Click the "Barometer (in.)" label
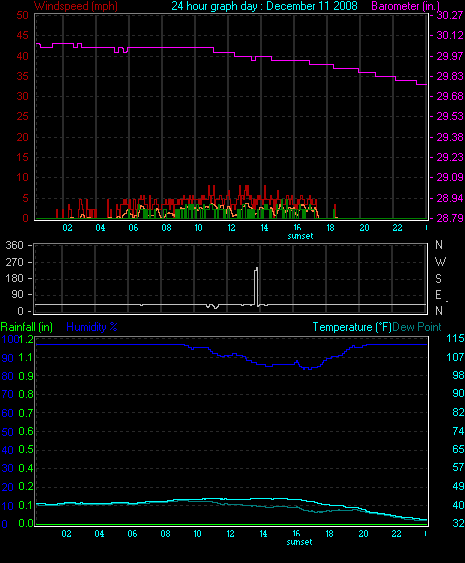The image size is (465, 563). pyautogui.click(x=405, y=6)
